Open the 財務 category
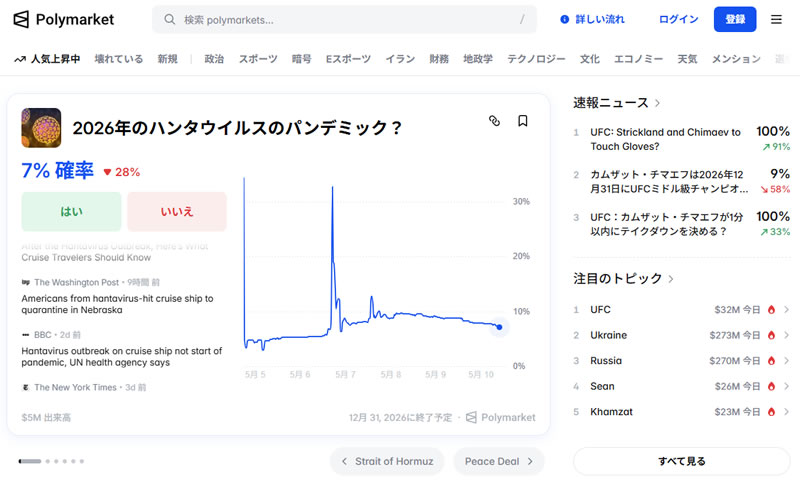Screen dimensions: 800x487 [x=439, y=59]
